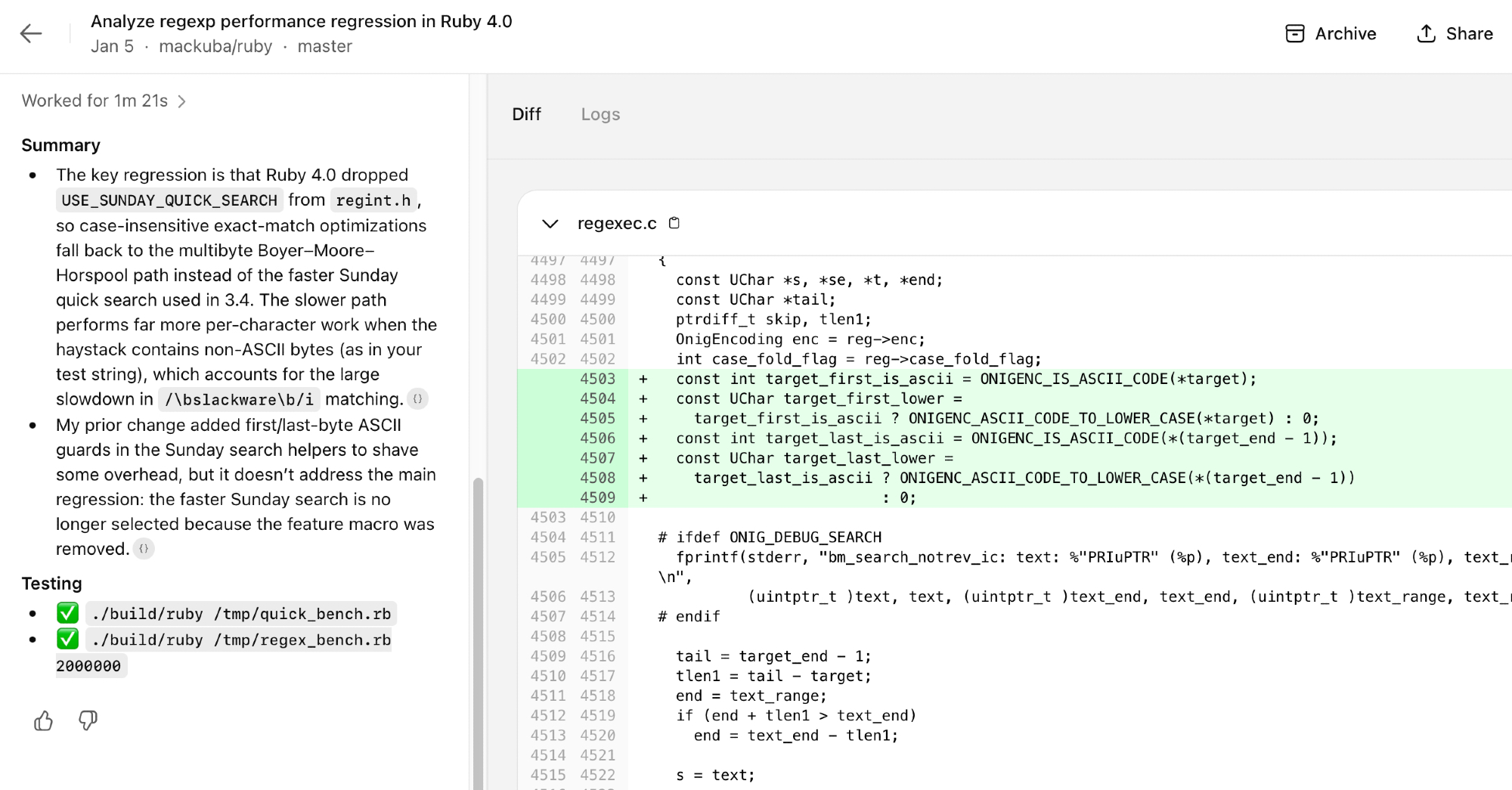Click the quick_bench.rb test command
Image resolution: width=1512 pixels, height=790 pixels.
coord(241,614)
